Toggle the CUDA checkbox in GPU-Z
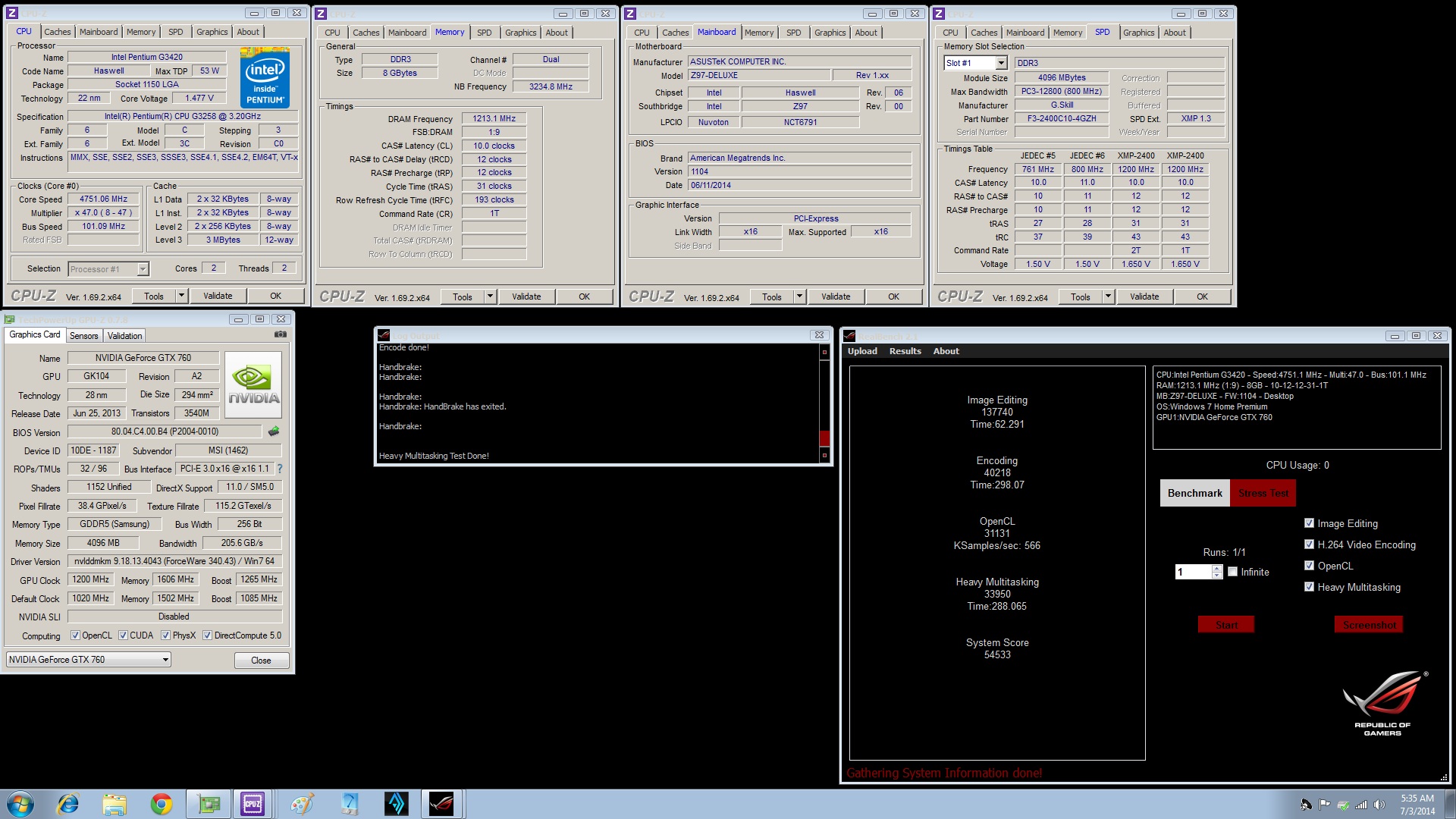Image resolution: width=1456 pixels, height=819 pixels. pos(123,635)
